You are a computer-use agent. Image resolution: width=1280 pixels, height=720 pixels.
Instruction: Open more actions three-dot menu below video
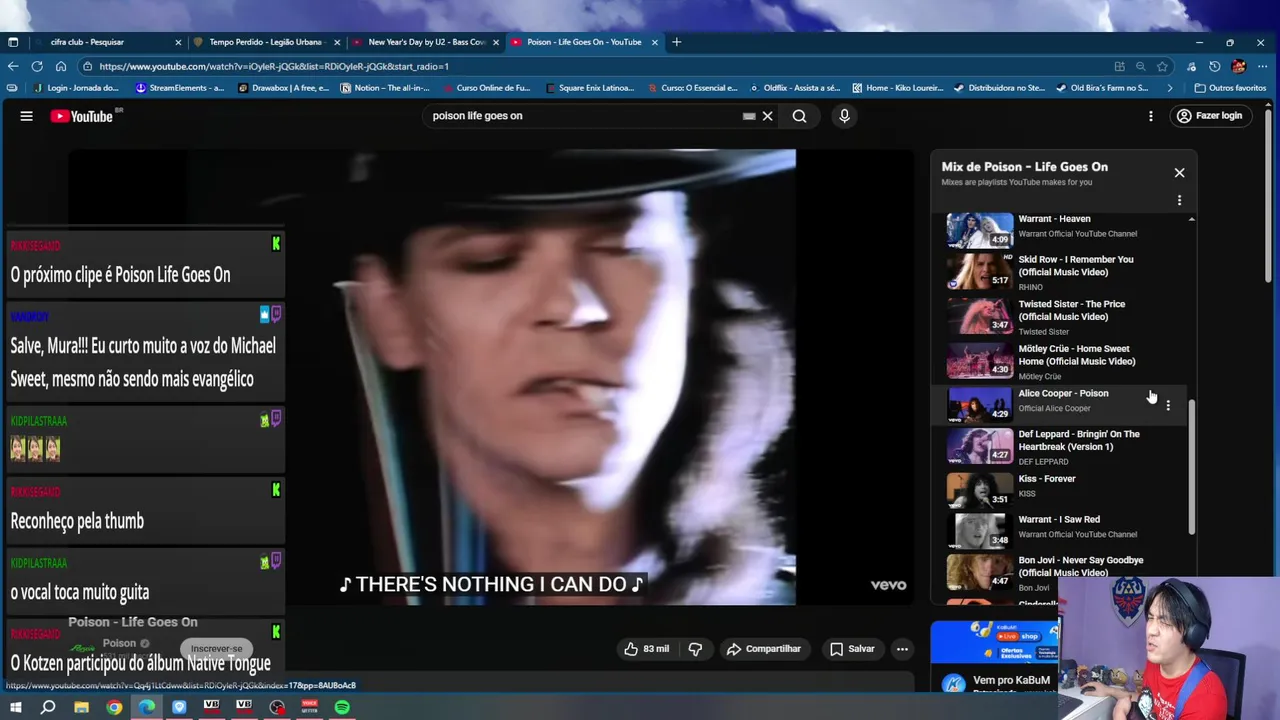click(902, 649)
